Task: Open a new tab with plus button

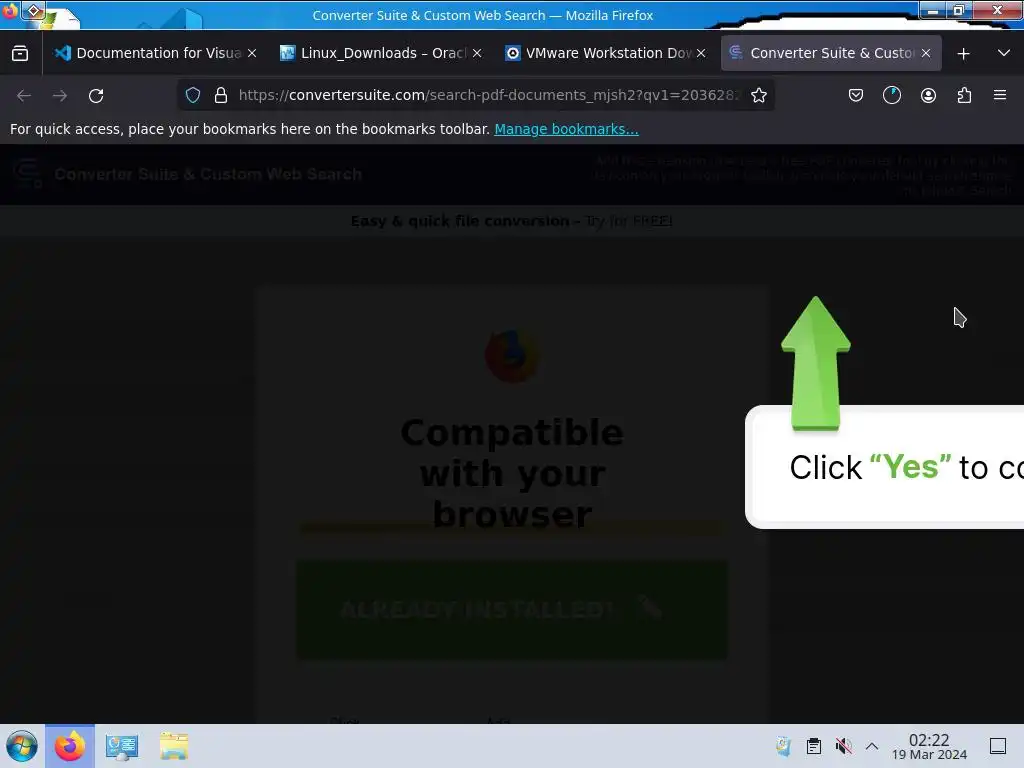Action: tap(963, 54)
